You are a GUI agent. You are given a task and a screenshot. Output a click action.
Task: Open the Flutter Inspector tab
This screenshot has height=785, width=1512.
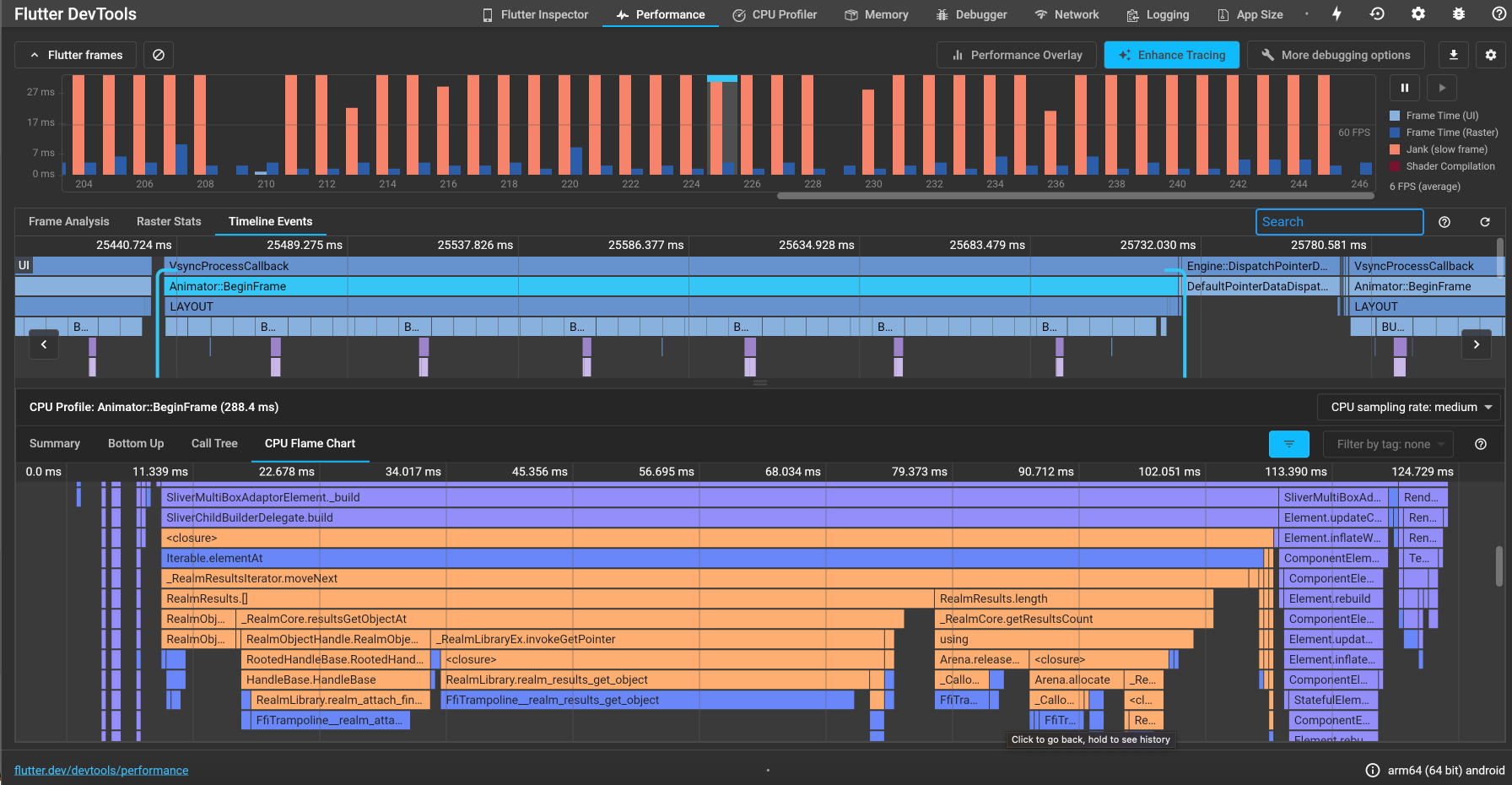535,14
